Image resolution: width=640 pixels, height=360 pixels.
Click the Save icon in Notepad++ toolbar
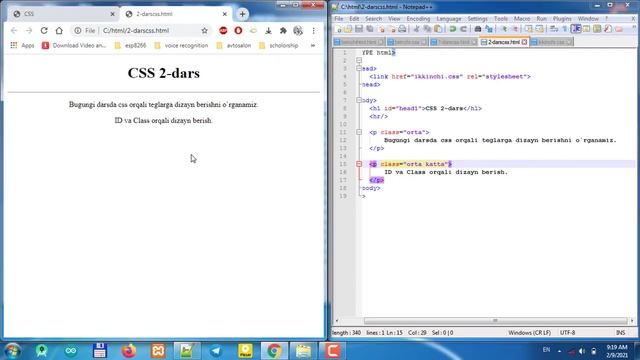(x=359, y=29)
